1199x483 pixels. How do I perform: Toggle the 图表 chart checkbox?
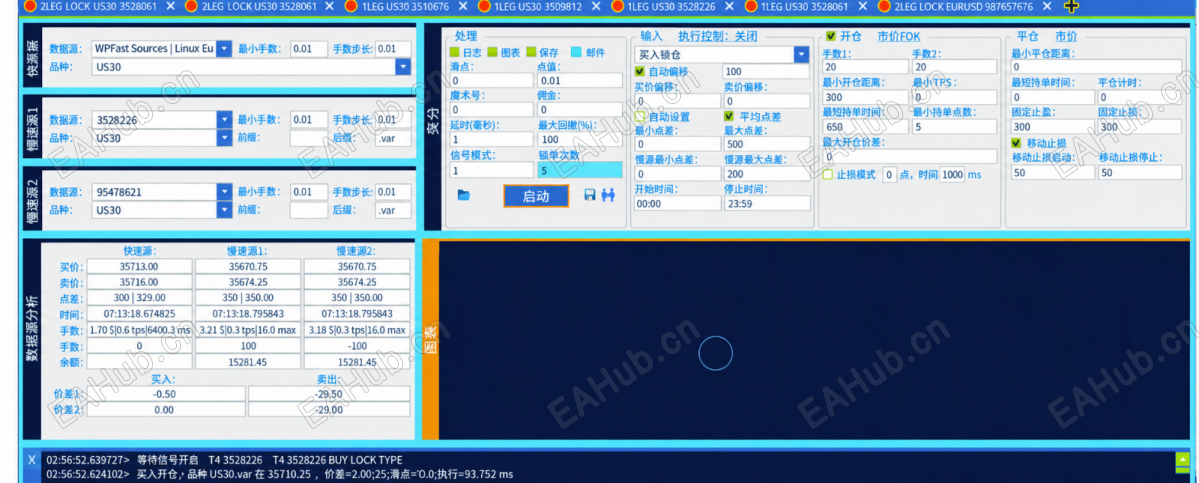point(492,53)
